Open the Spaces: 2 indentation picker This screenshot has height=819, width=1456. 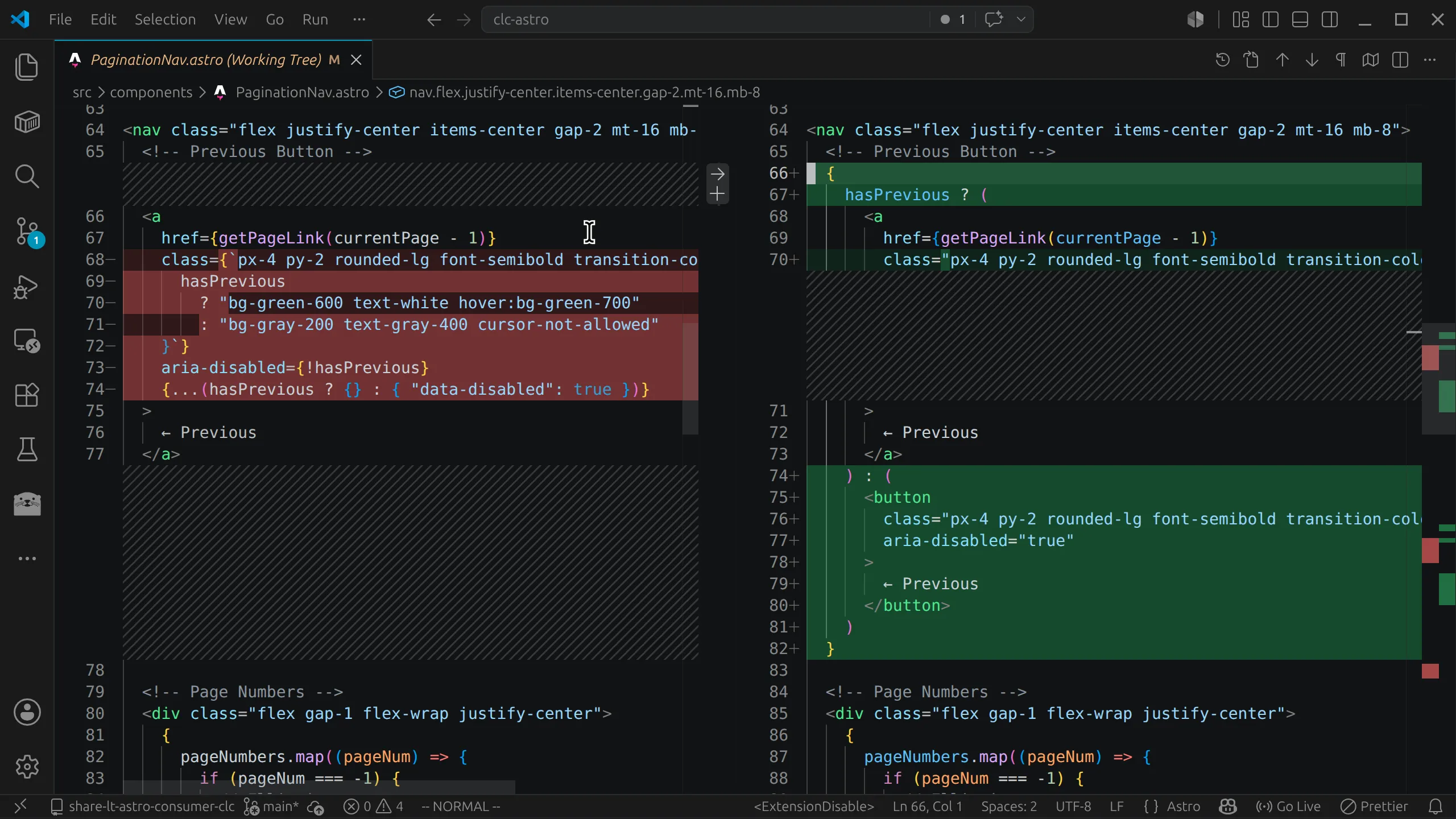(x=1009, y=806)
